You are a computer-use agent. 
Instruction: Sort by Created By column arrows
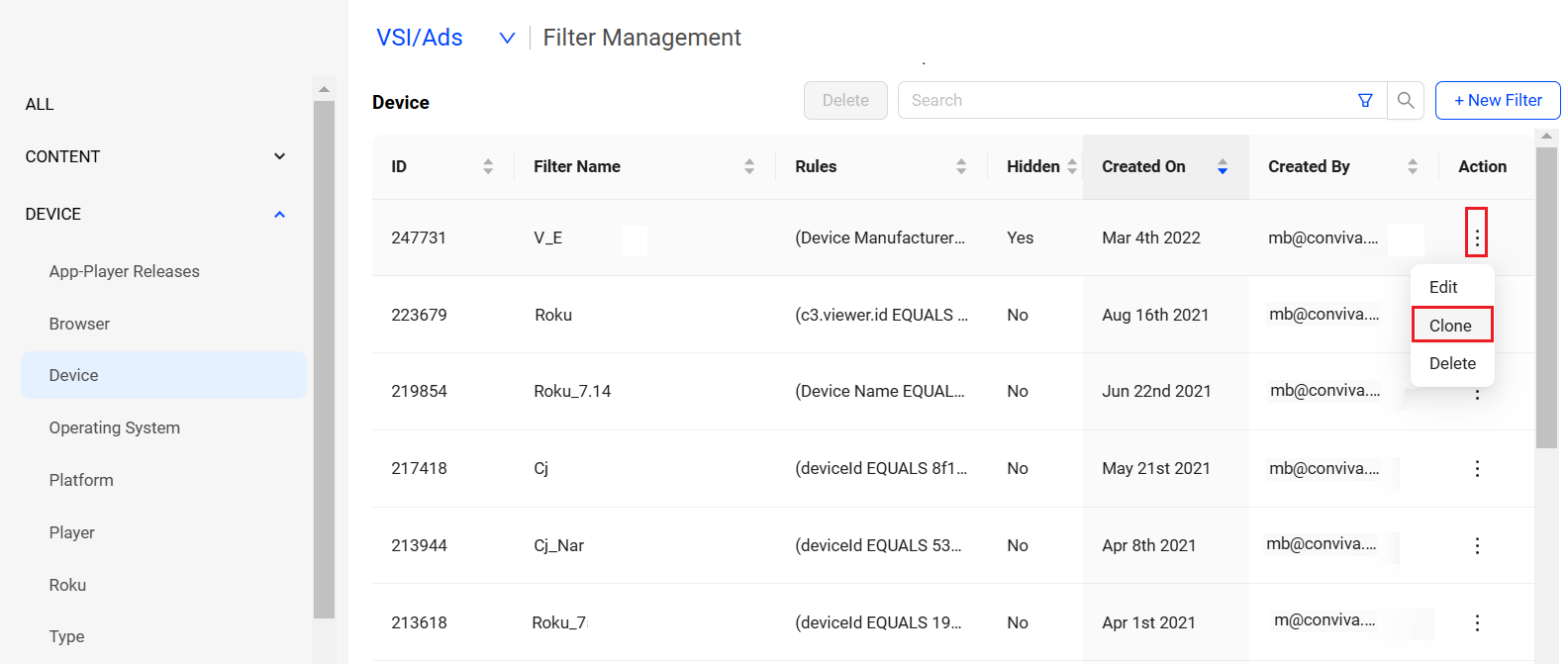click(1413, 166)
